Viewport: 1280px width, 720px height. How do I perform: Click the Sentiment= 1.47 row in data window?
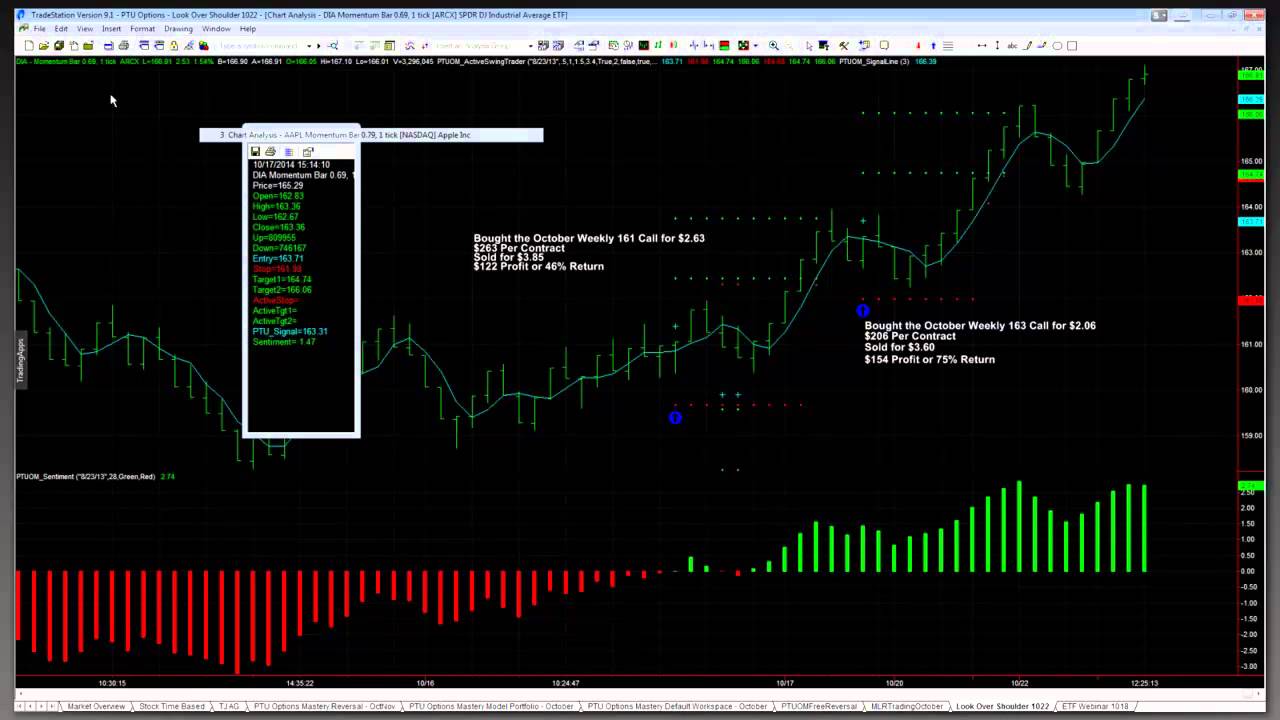tap(284, 342)
